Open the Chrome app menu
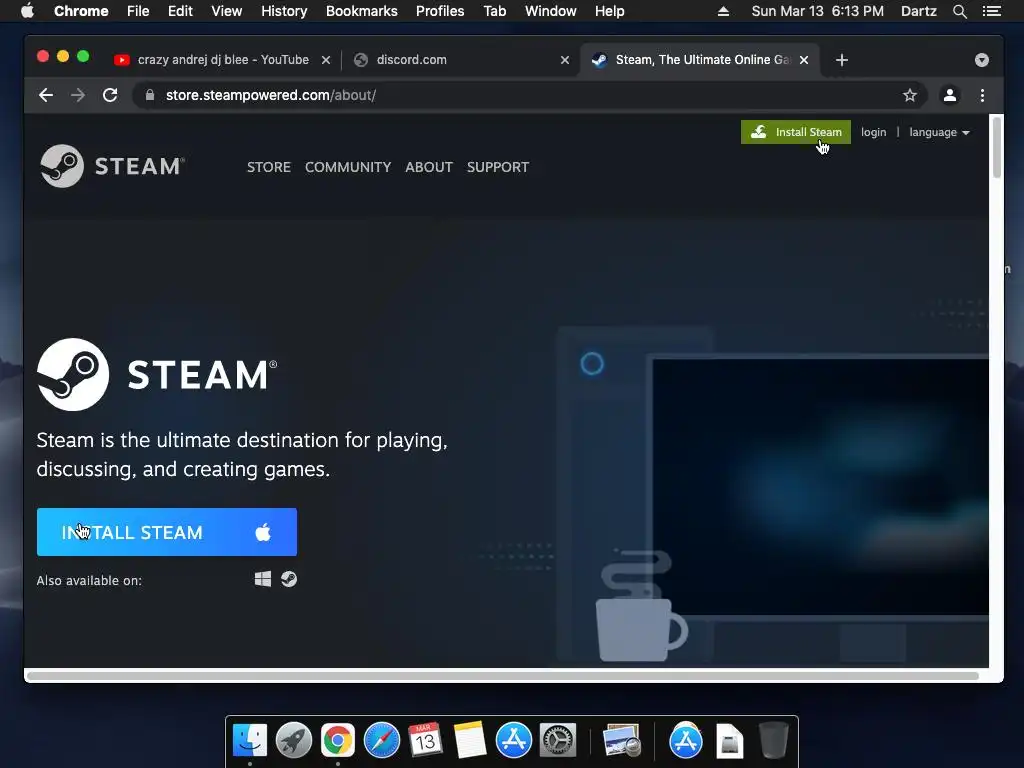 [x=81, y=11]
